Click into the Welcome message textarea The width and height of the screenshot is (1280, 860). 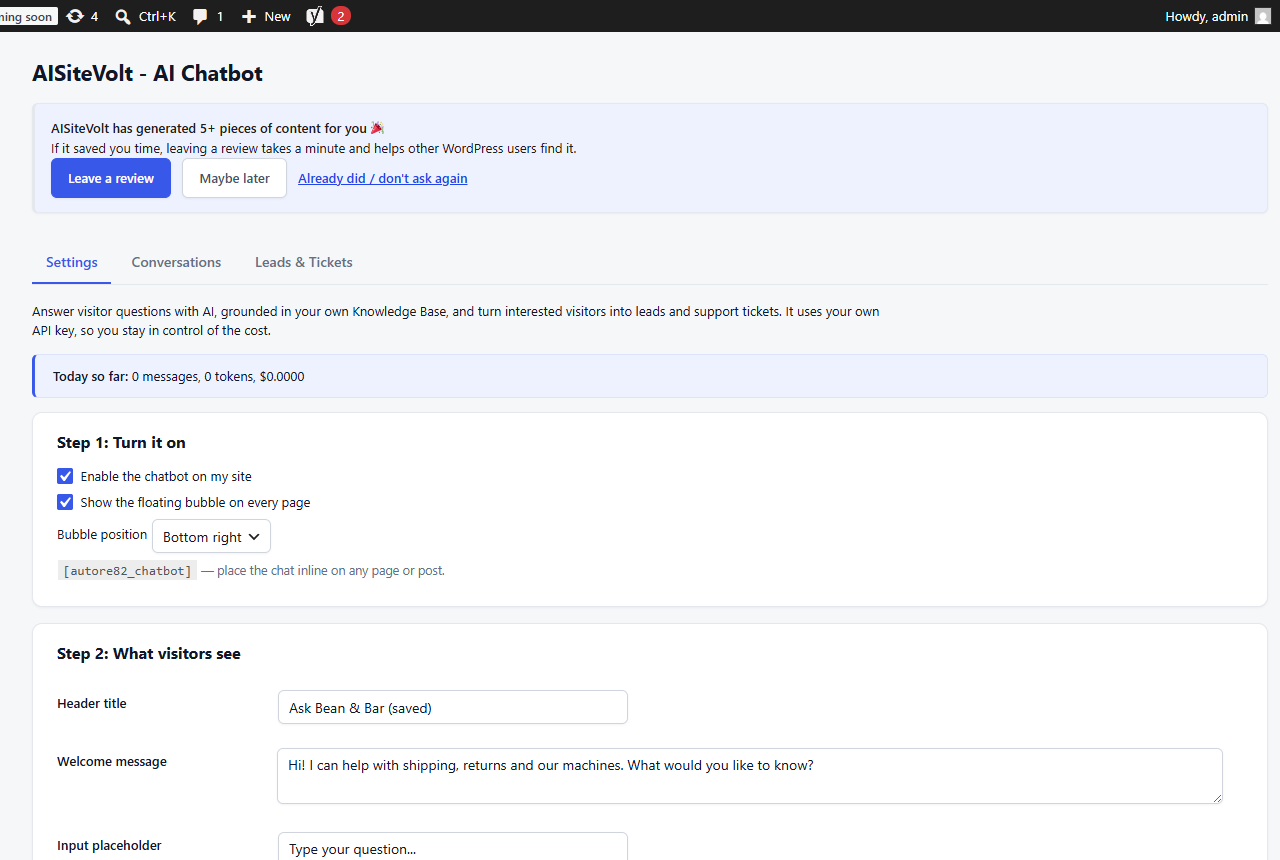750,776
